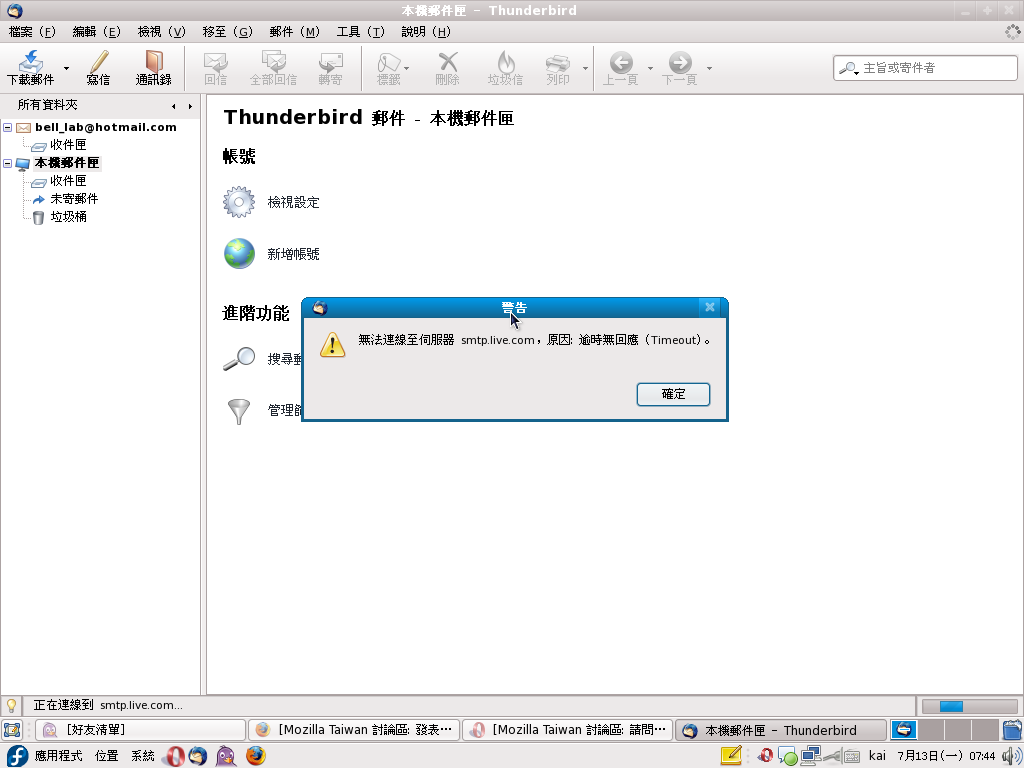
Task: Click the panel clock 7月13日 07:44
Action: [x=946, y=756]
